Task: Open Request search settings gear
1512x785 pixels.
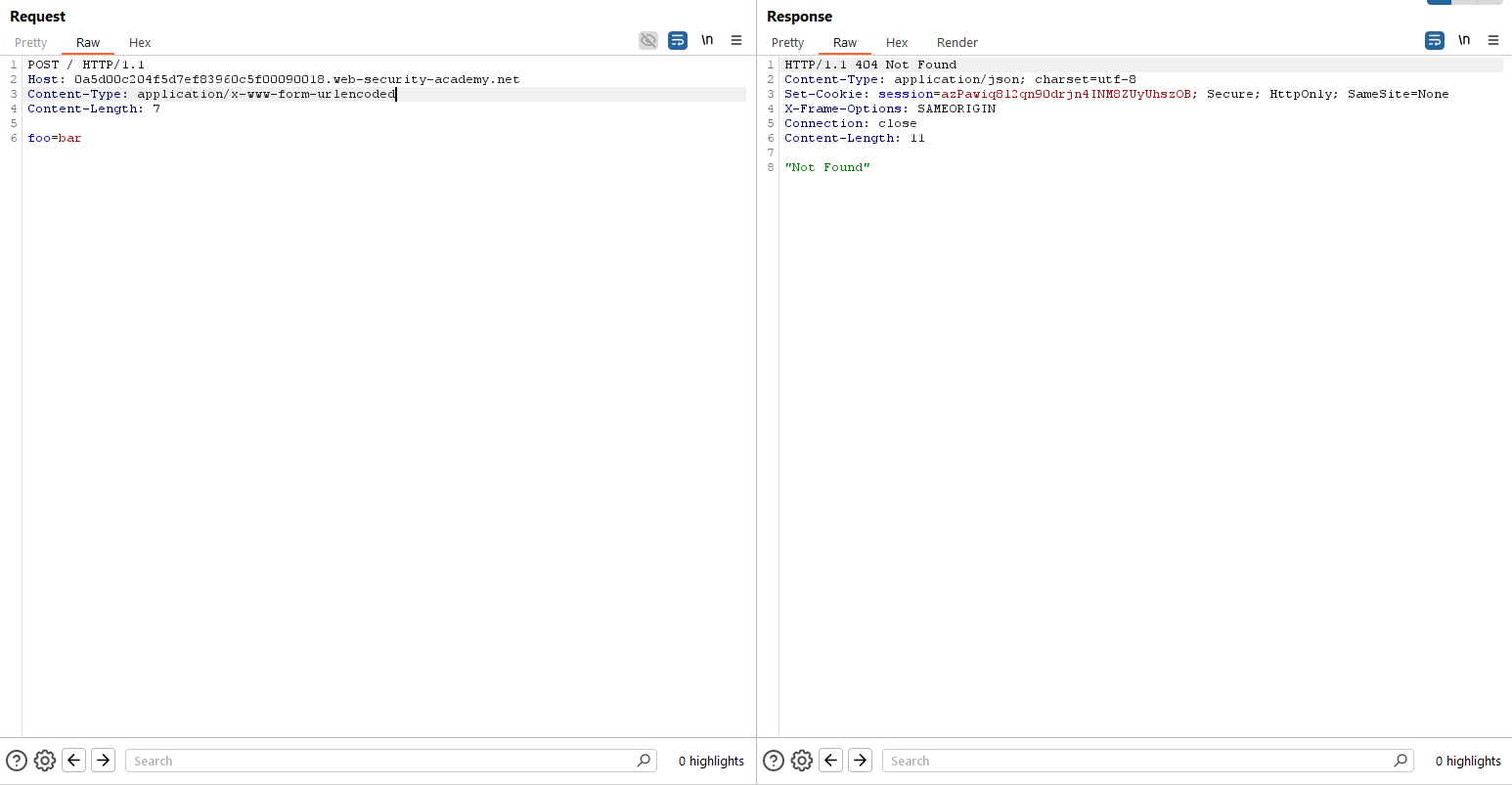Action: coord(45,761)
